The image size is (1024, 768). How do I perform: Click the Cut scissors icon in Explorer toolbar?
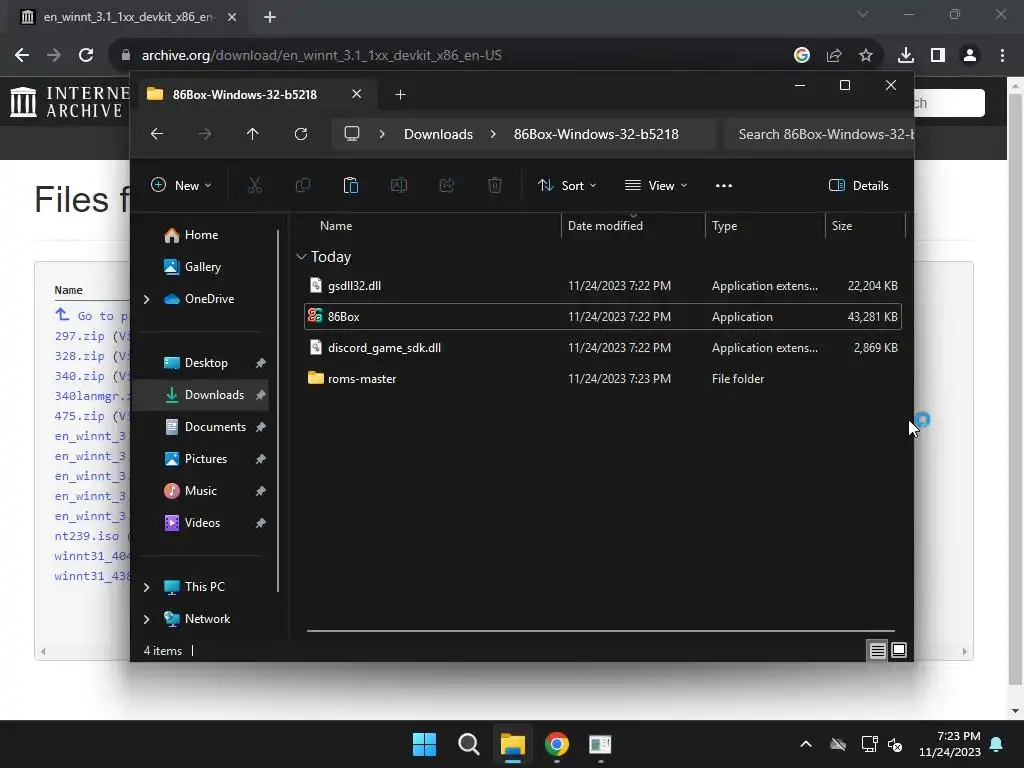click(255, 185)
